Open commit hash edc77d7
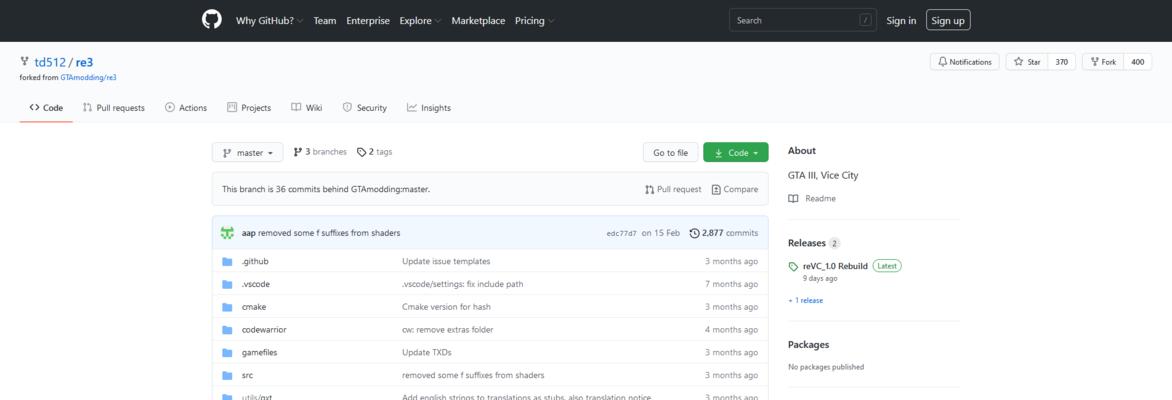 tap(622, 233)
